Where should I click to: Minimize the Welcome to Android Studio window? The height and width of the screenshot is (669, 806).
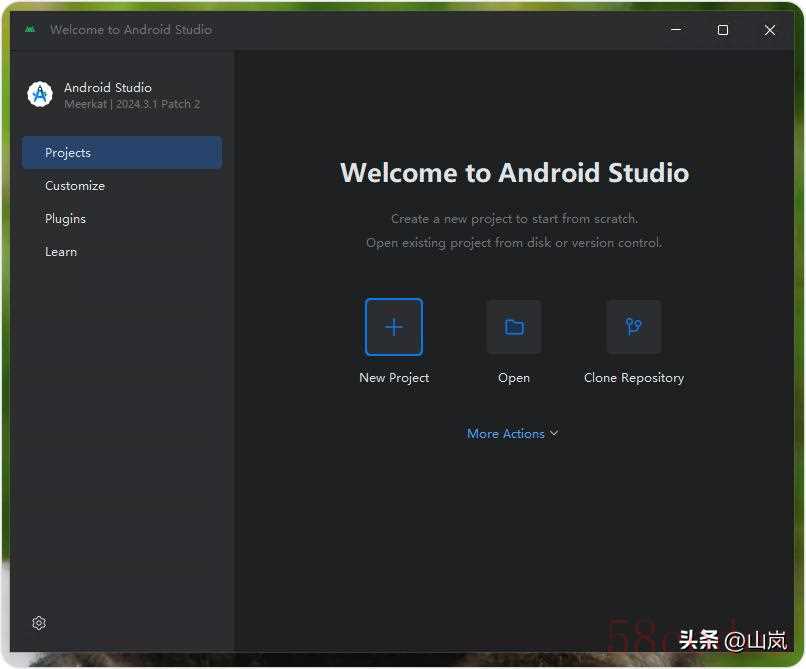pos(677,30)
